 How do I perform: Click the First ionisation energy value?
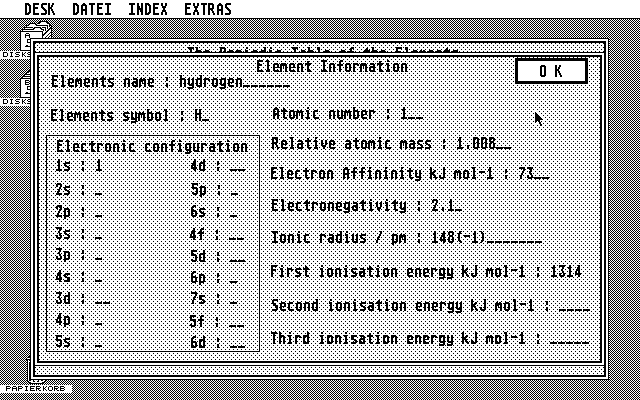coord(564,272)
